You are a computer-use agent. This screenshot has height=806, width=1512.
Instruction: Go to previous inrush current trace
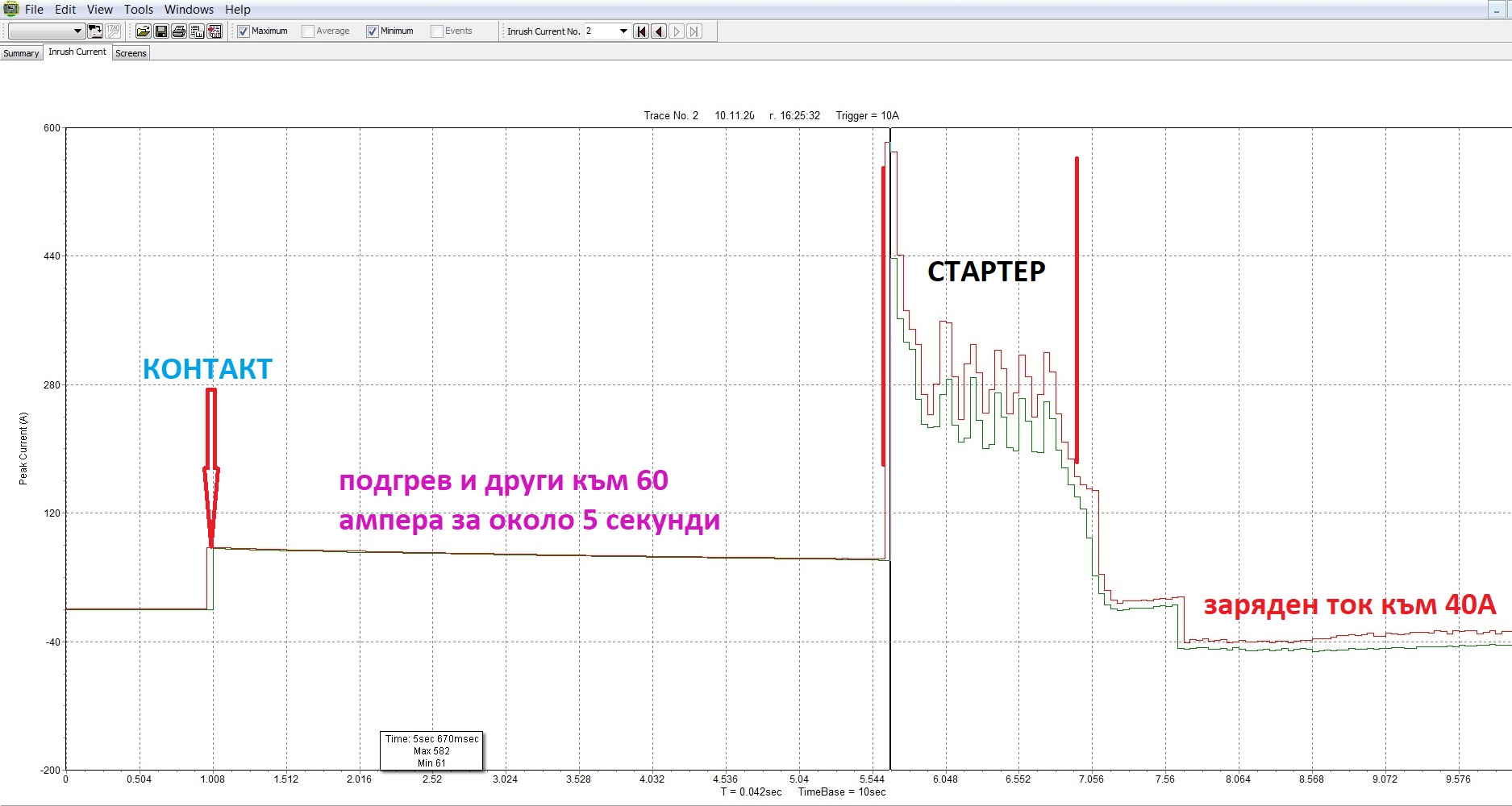[x=659, y=31]
